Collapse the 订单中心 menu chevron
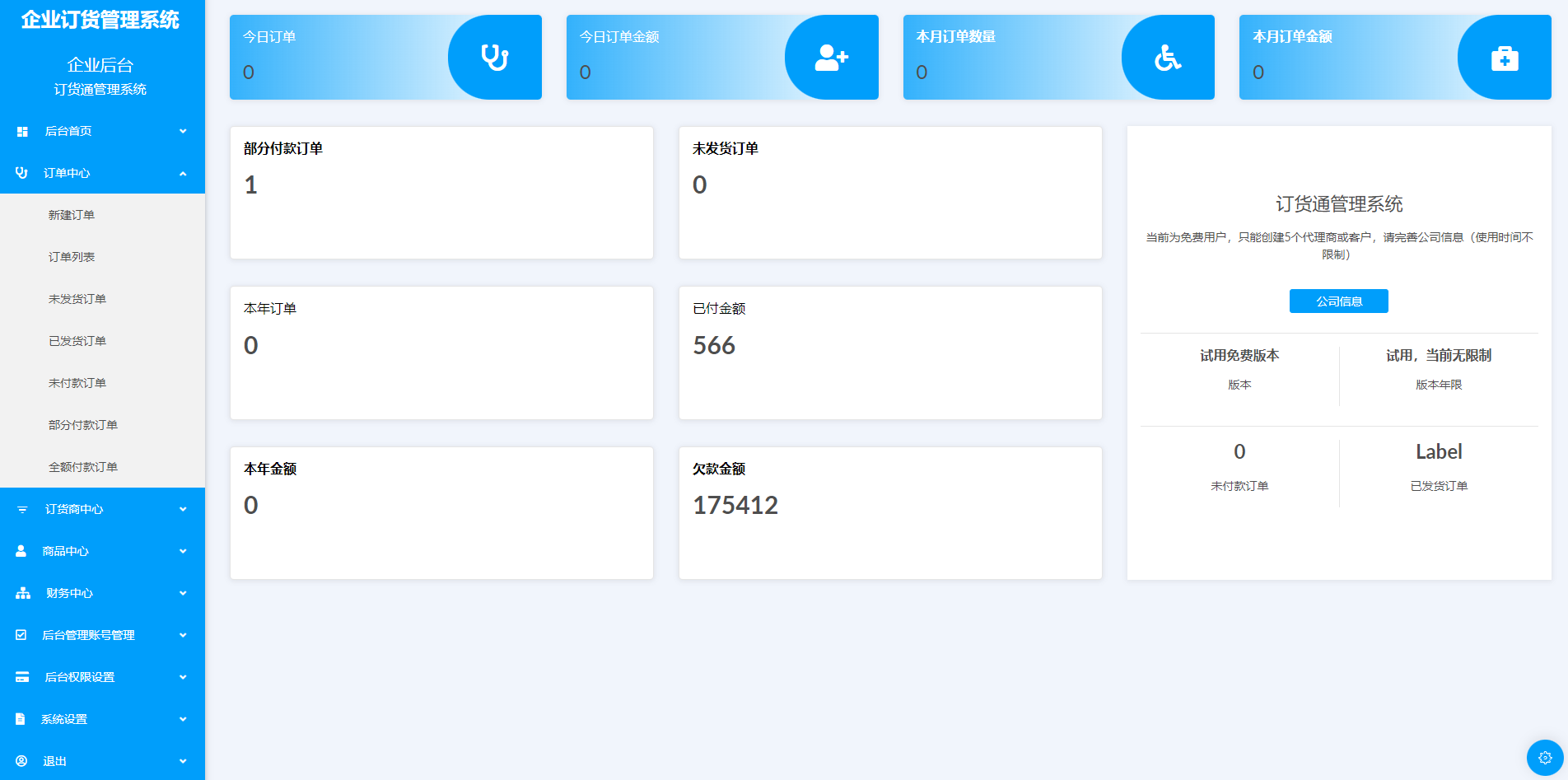 tap(183, 174)
